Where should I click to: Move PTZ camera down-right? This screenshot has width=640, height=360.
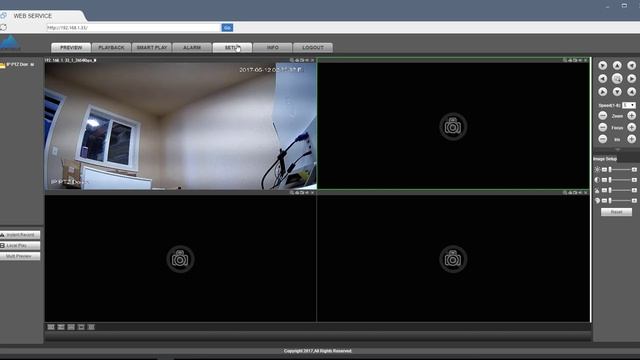click(x=631, y=92)
